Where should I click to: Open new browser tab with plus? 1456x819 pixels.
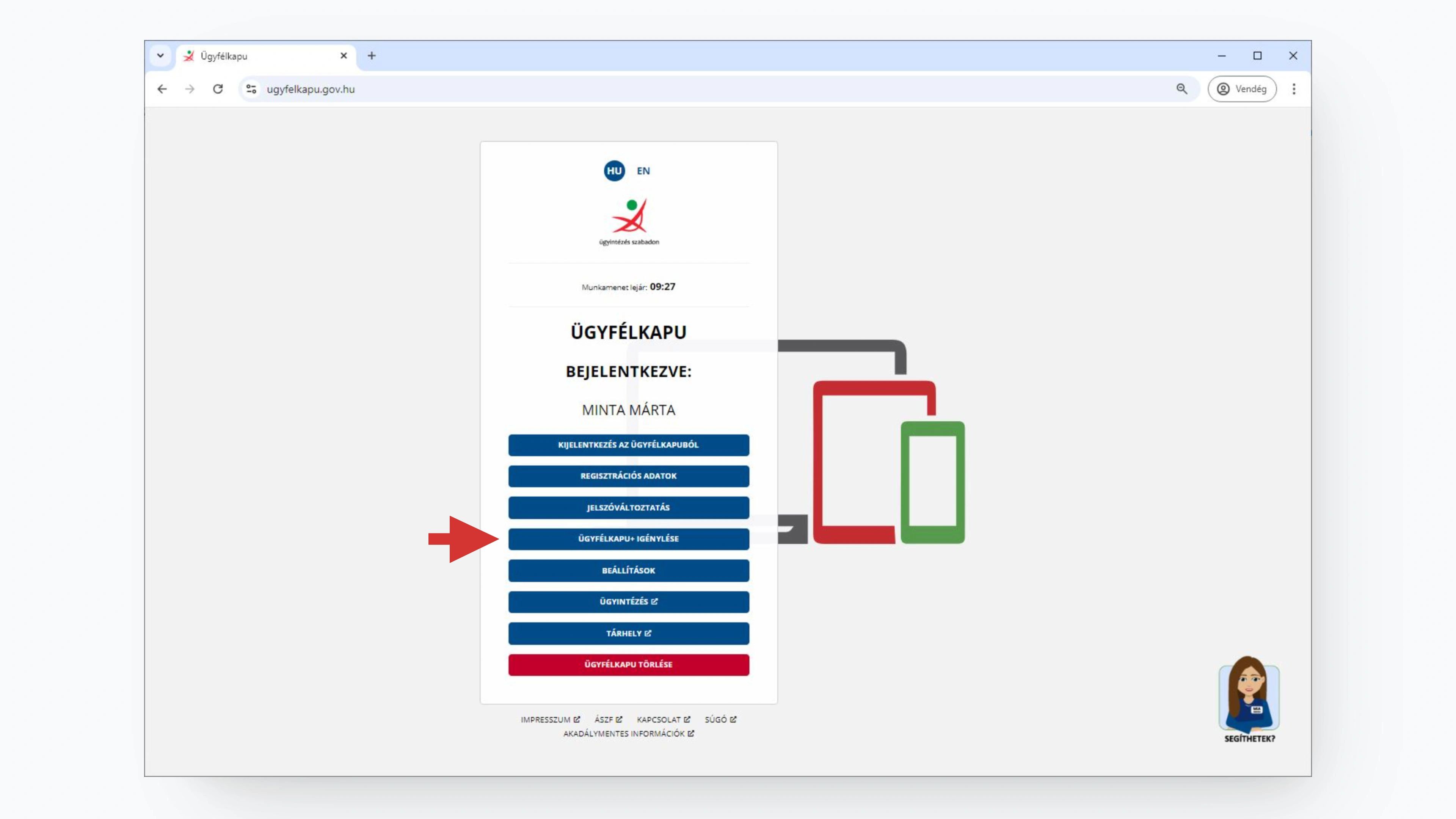(x=371, y=55)
